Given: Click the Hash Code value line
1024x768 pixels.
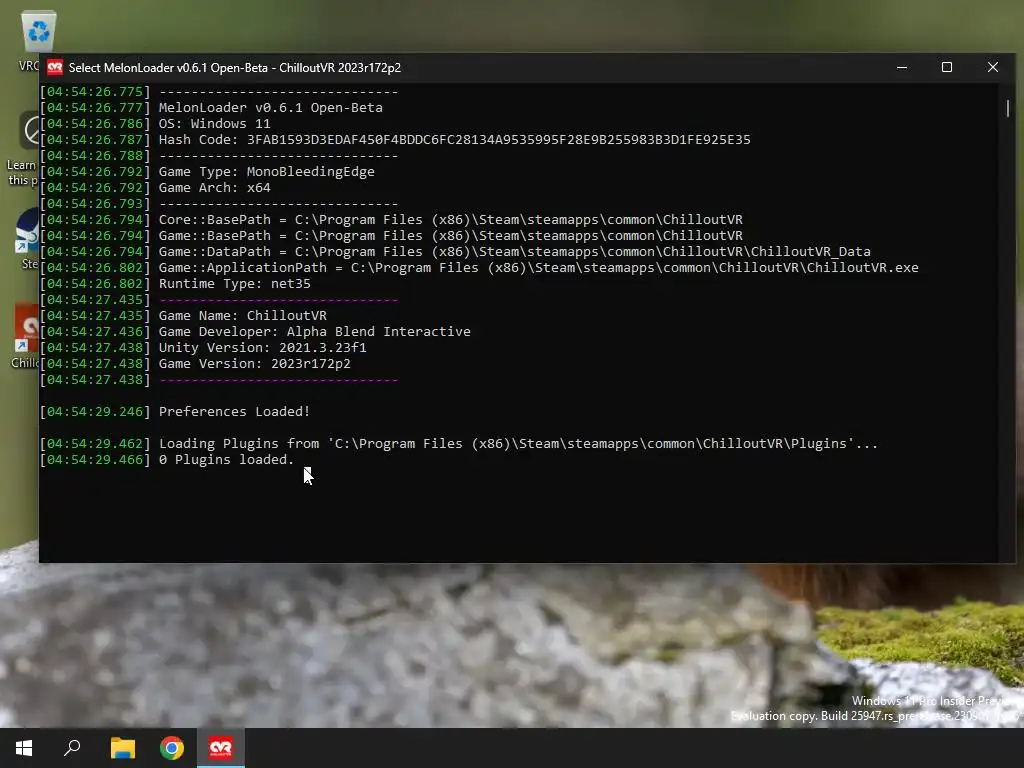Looking at the screenshot, I should point(455,140).
